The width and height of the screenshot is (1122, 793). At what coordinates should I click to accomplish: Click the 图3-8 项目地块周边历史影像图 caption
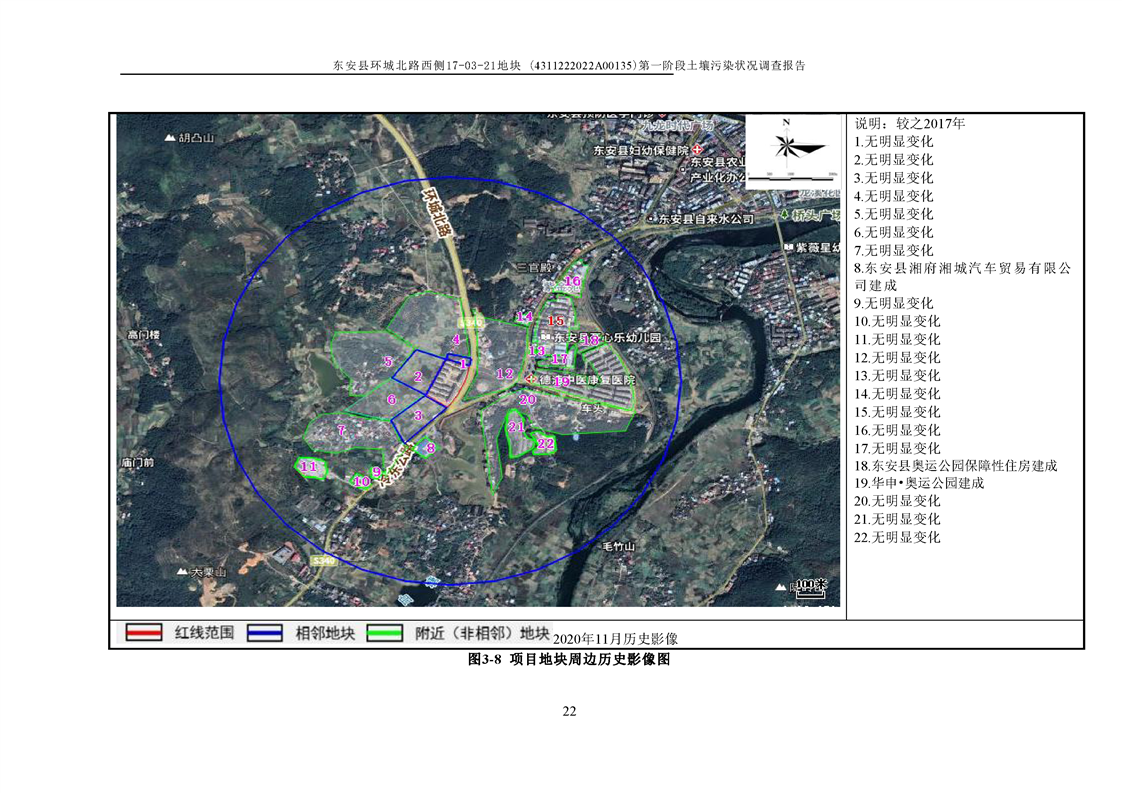pyautogui.click(x=568, y=661)
